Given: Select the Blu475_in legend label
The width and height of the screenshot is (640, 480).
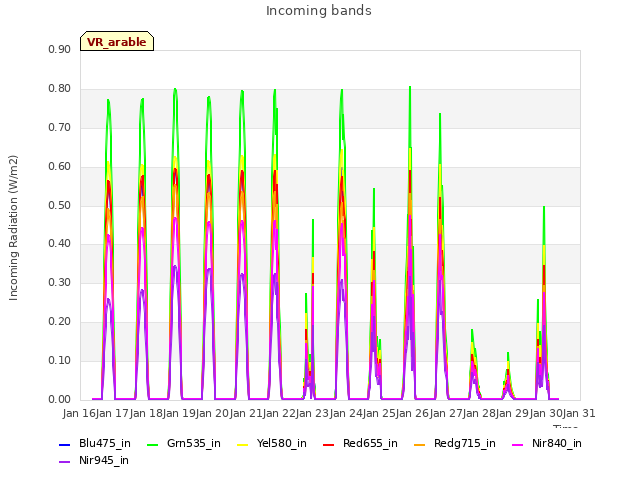Looking at the screenshot, I should point(105,443).
